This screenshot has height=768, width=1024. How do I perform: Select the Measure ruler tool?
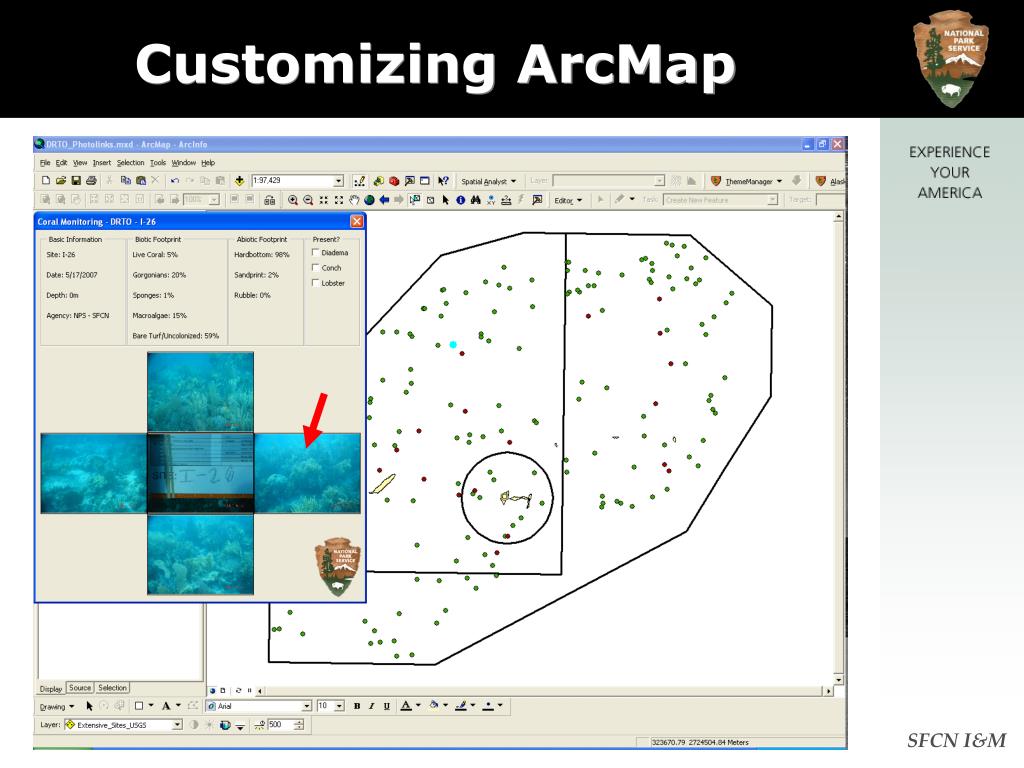pyautogui.click(x=506, y=200)
